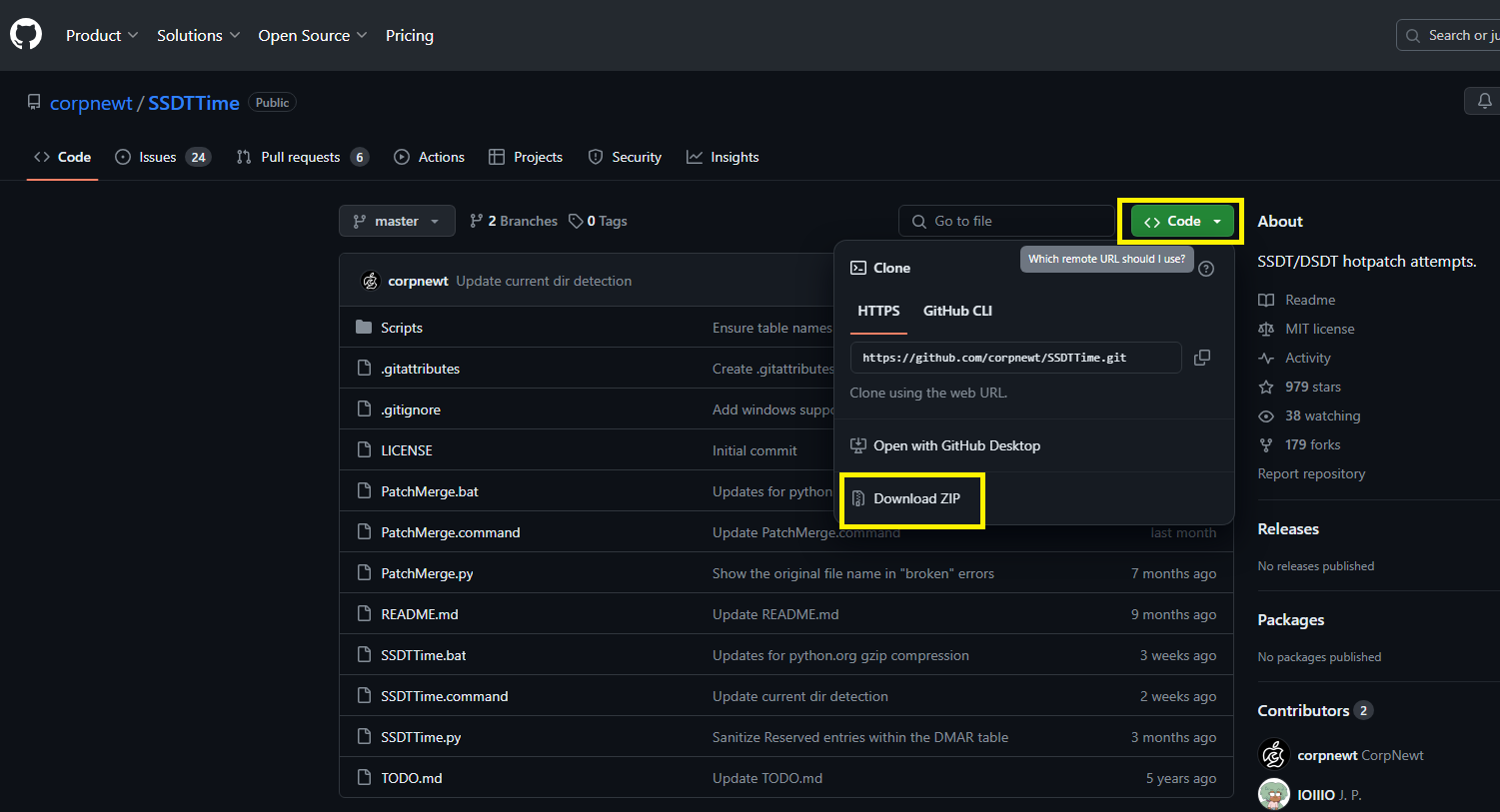This screenshot has width=1500, height=812.
Task: Click the scale icon next to MIT license
Action: (x=1266, y=329)
